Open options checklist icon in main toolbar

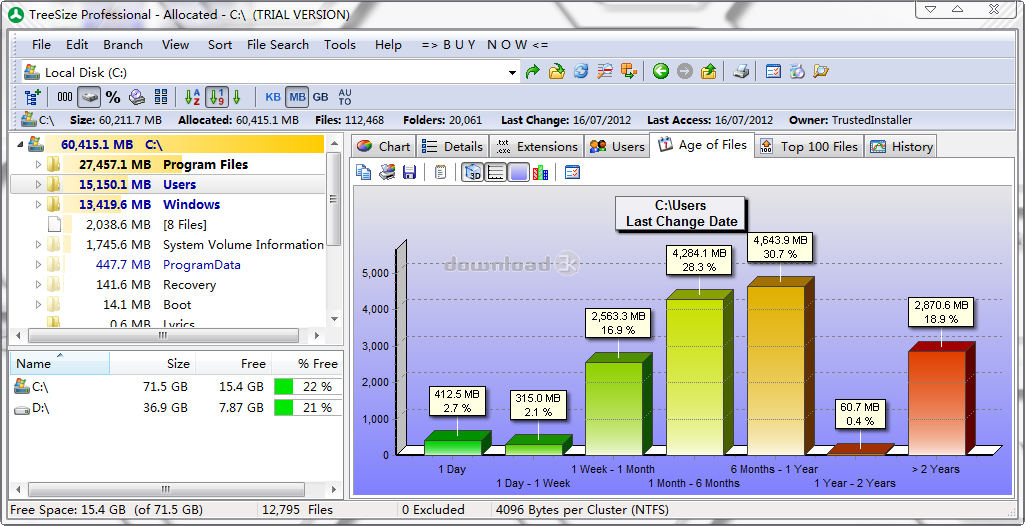coord(773,72)
